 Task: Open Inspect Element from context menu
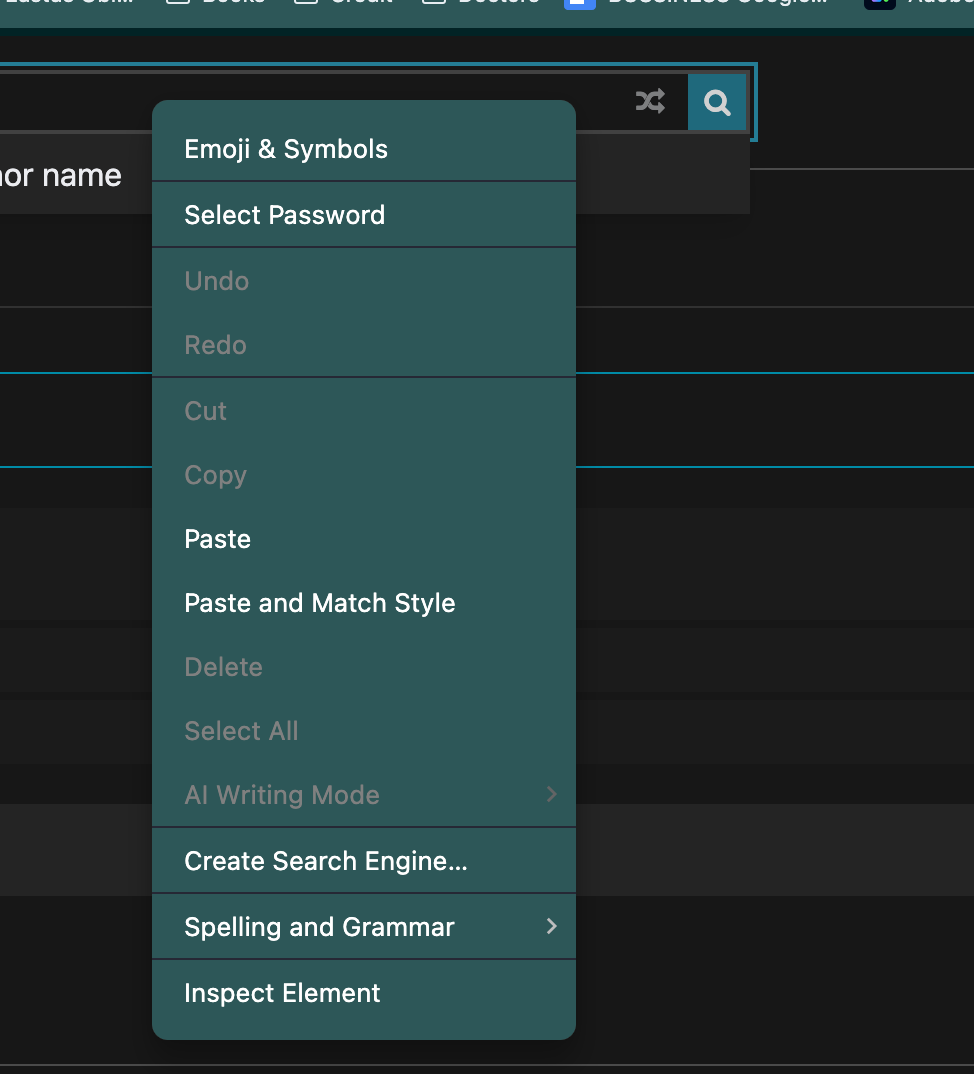click(282, 993)
